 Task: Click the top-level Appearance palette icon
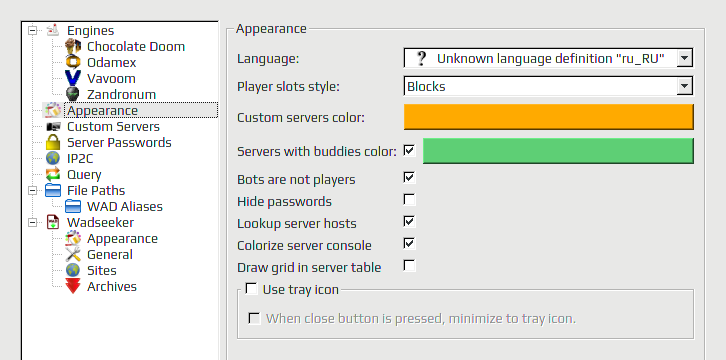point(53,111)
